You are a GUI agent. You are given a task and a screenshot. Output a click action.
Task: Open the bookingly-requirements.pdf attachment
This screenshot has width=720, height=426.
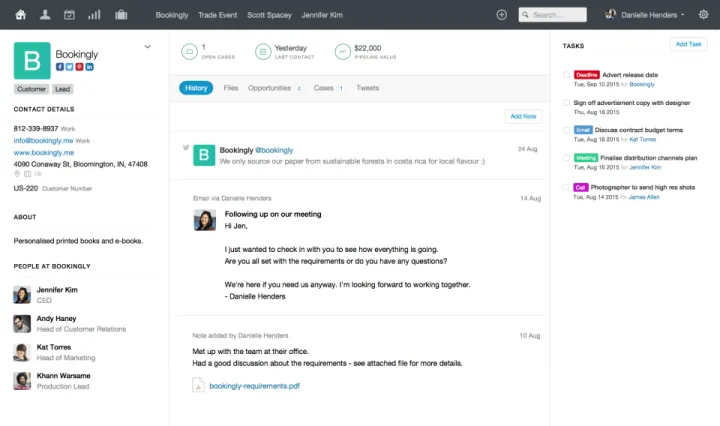pyautogui.click(x=254, y=386)
